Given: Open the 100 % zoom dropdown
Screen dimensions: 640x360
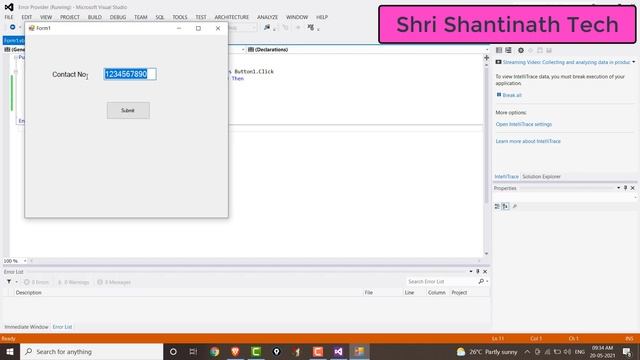Looking at the screenshot, I should click(x=25, y=261).
